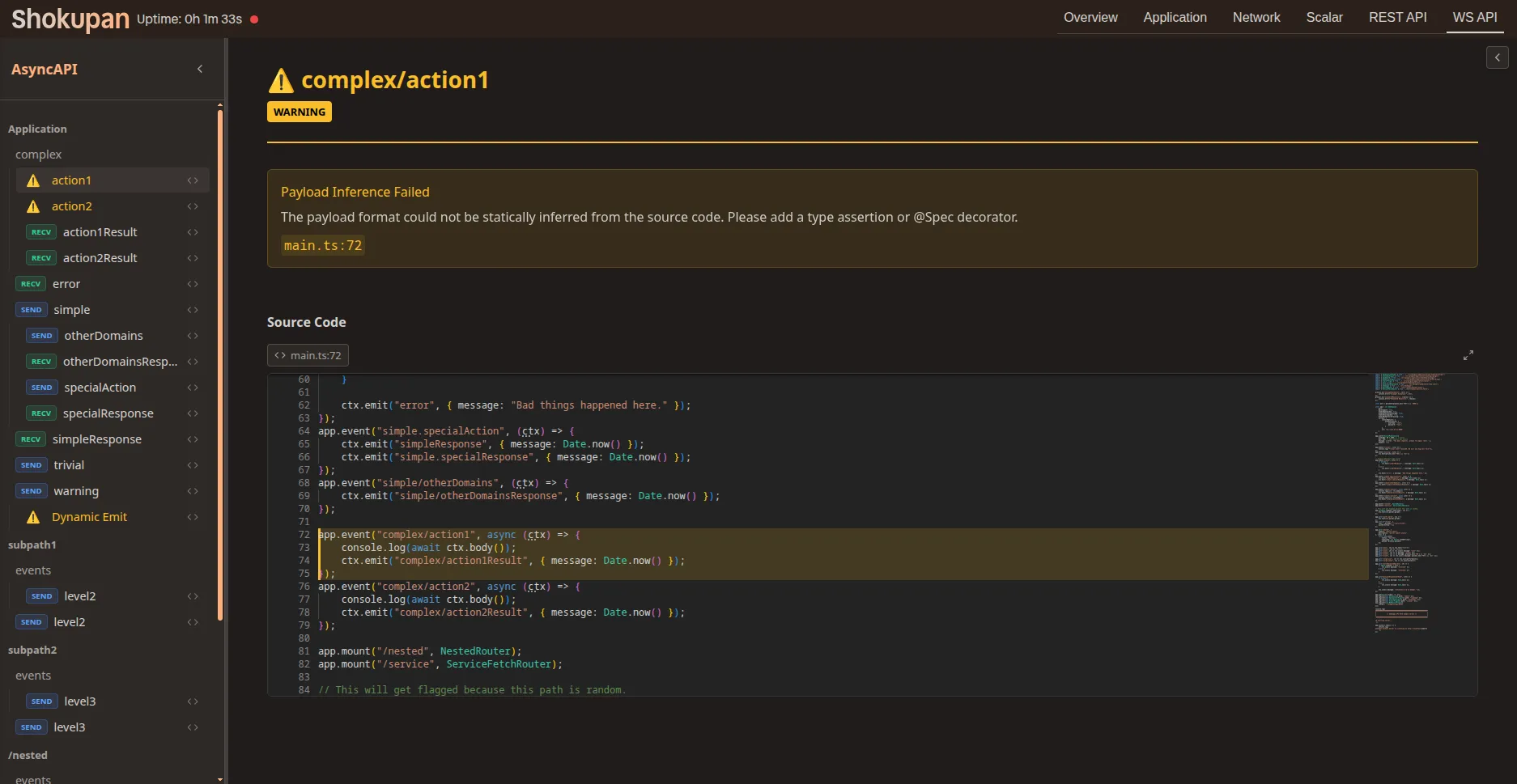Click the warning triangle beside Dynamic Emit
1517x784 pixels.
point(33,517)
